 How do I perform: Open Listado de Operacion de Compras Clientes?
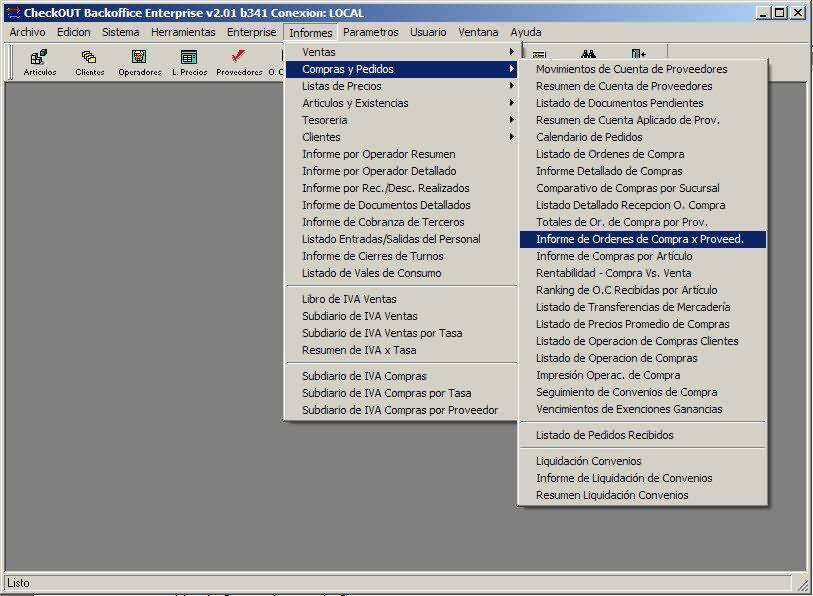[x=643, y=341]
